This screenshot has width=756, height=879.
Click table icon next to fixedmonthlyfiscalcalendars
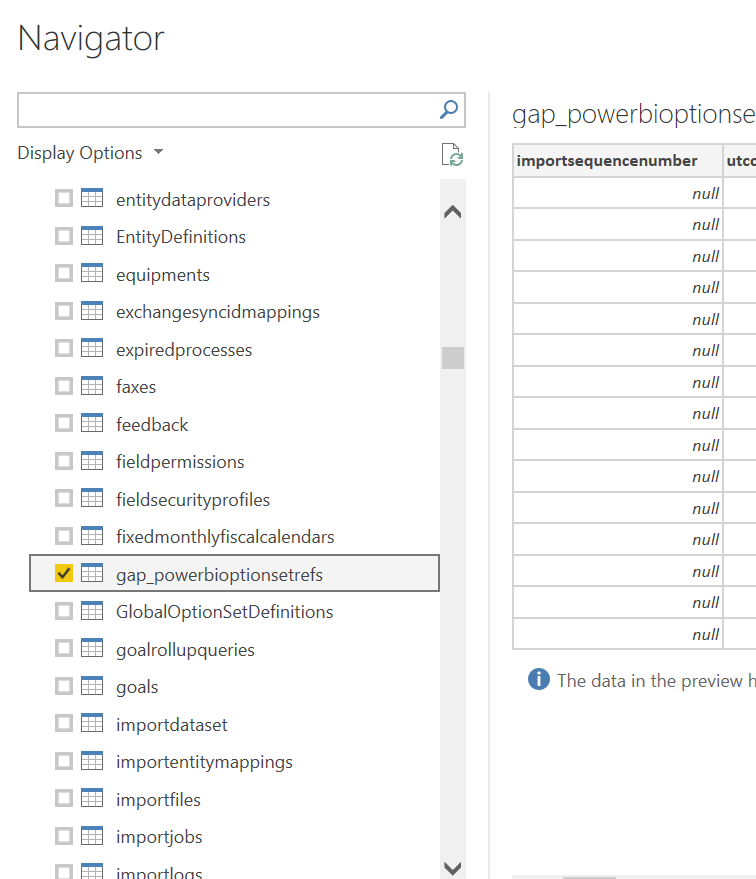tap(92, 535)
